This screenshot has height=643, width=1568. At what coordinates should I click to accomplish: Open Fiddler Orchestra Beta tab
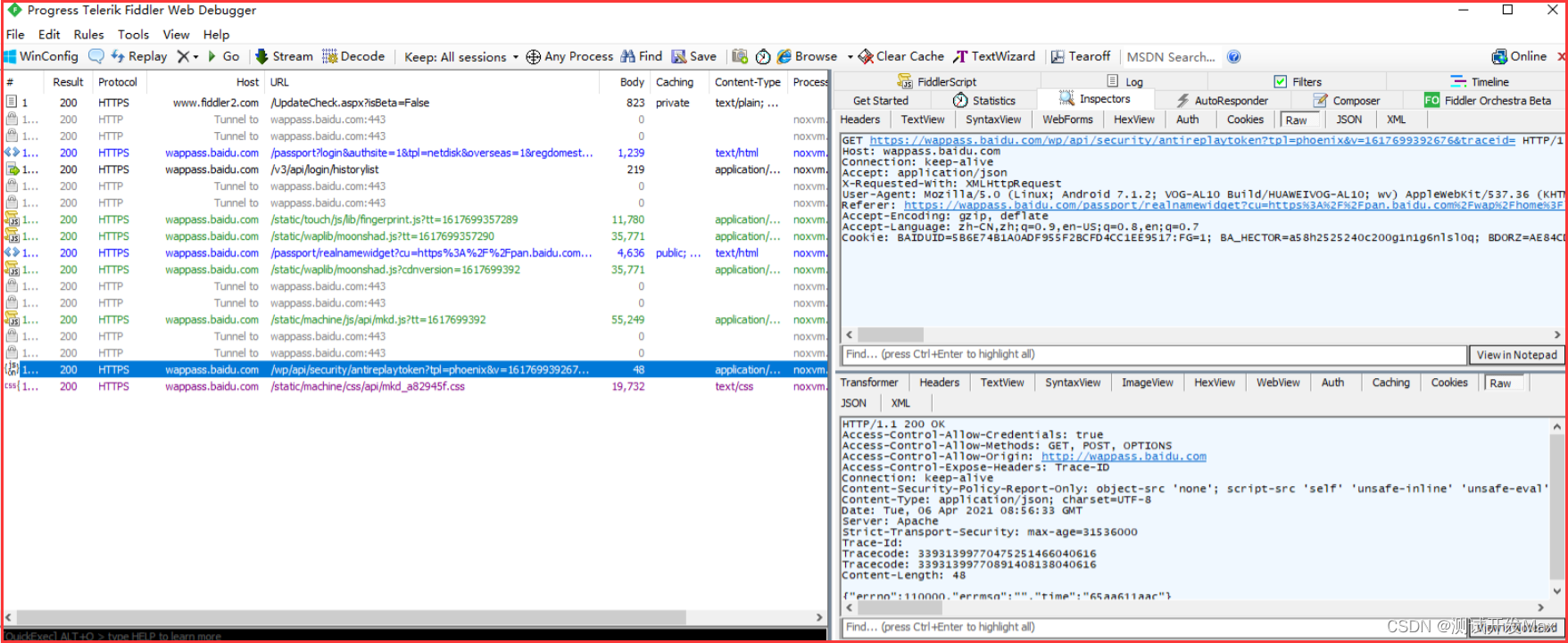point(1488,101)
